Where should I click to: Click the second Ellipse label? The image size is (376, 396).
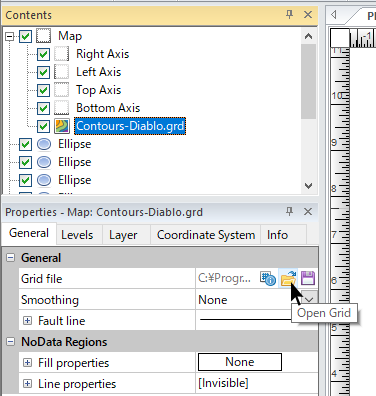click(x=75, y=162)
